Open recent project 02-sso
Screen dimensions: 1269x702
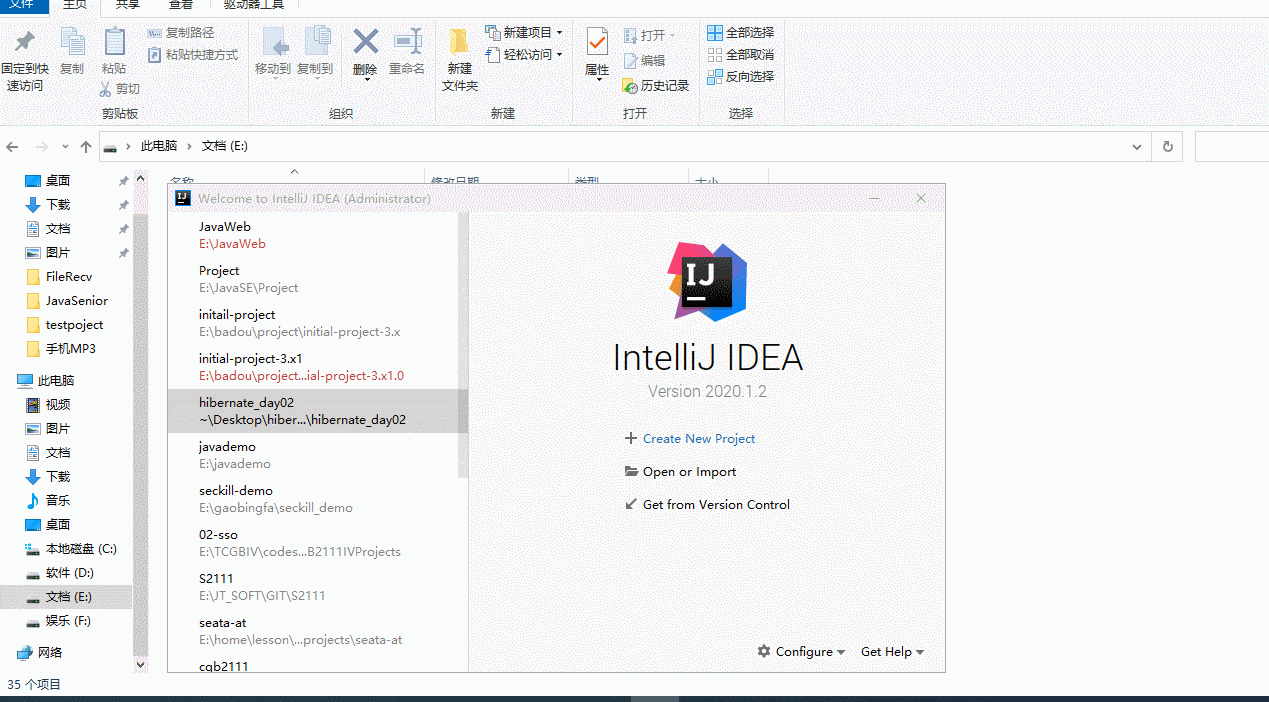[313, 543]
